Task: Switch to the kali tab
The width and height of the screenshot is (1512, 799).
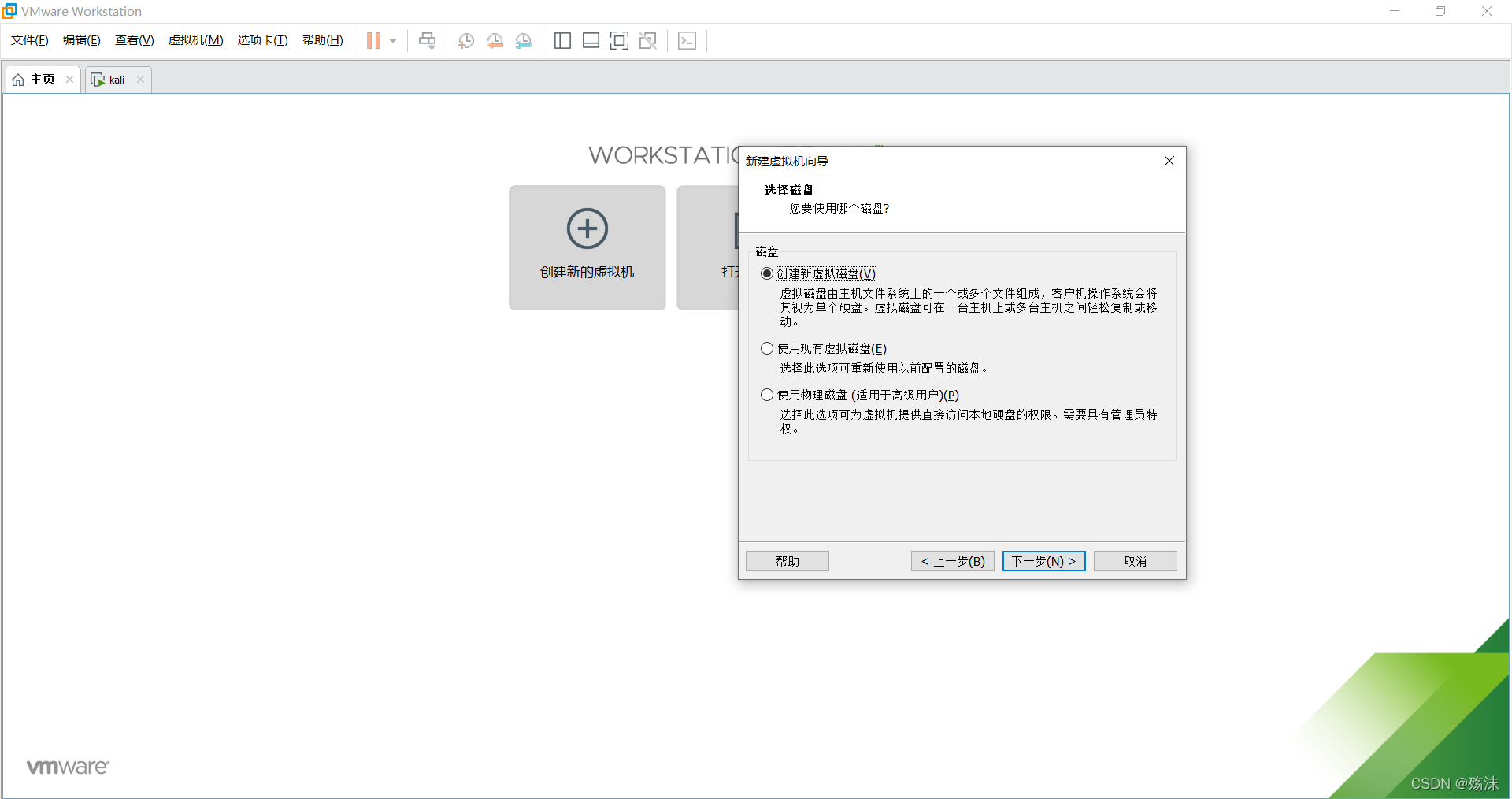Action: (116, 80)
